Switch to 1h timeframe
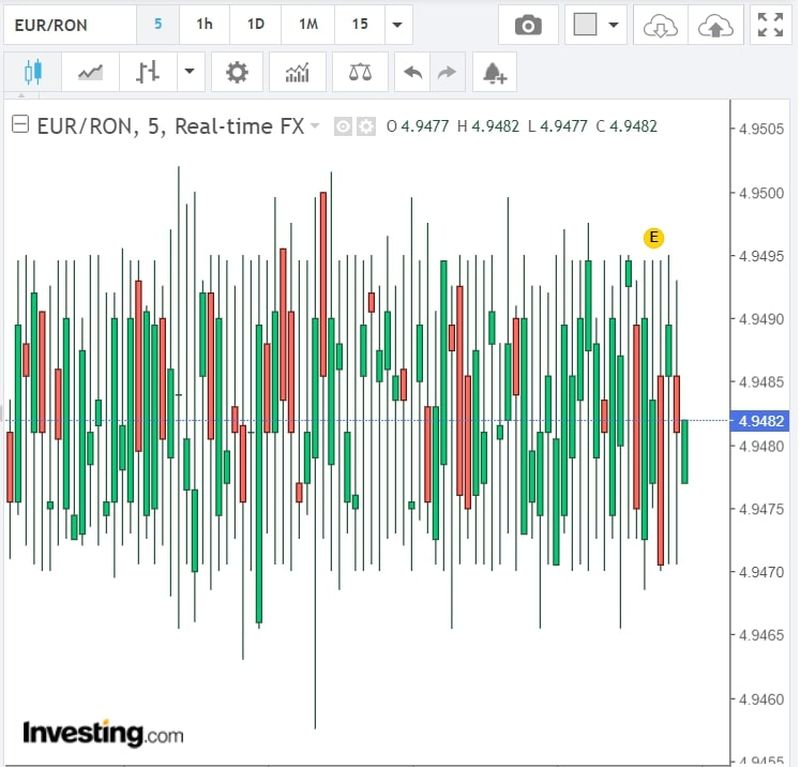Image resolution: width=800 pixels, height=767 pixels. pos(205,24)
